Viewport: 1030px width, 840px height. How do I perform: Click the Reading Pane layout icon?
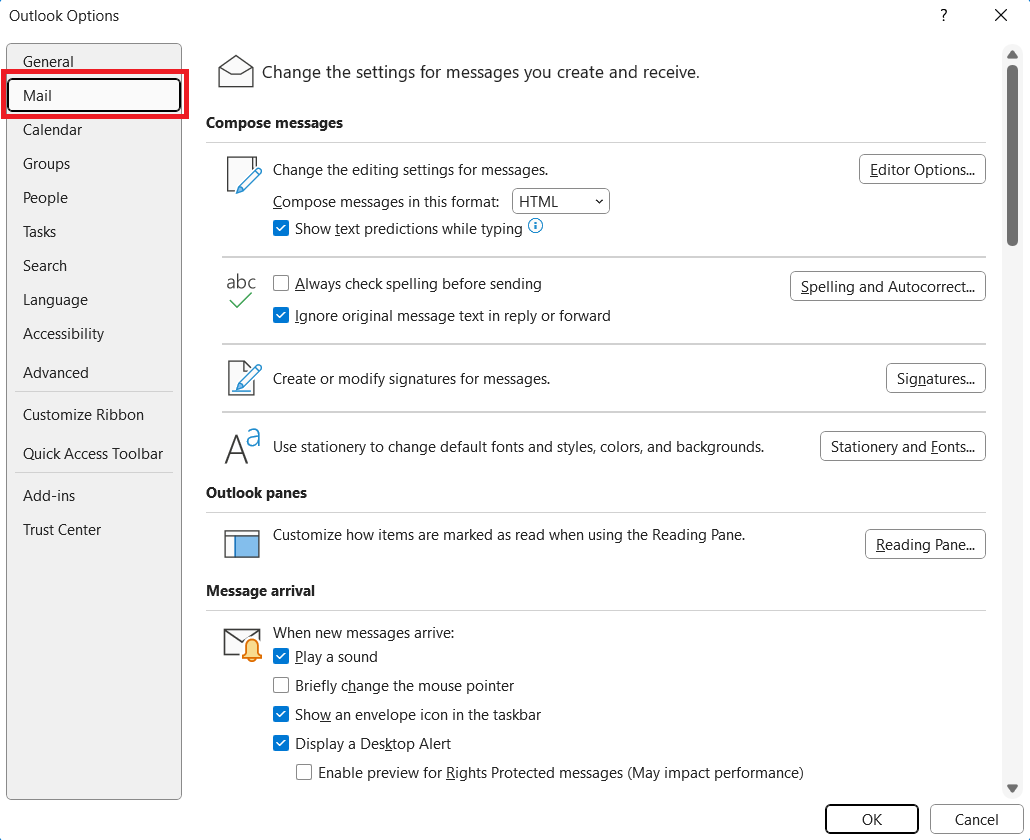[x=242, y=544]
